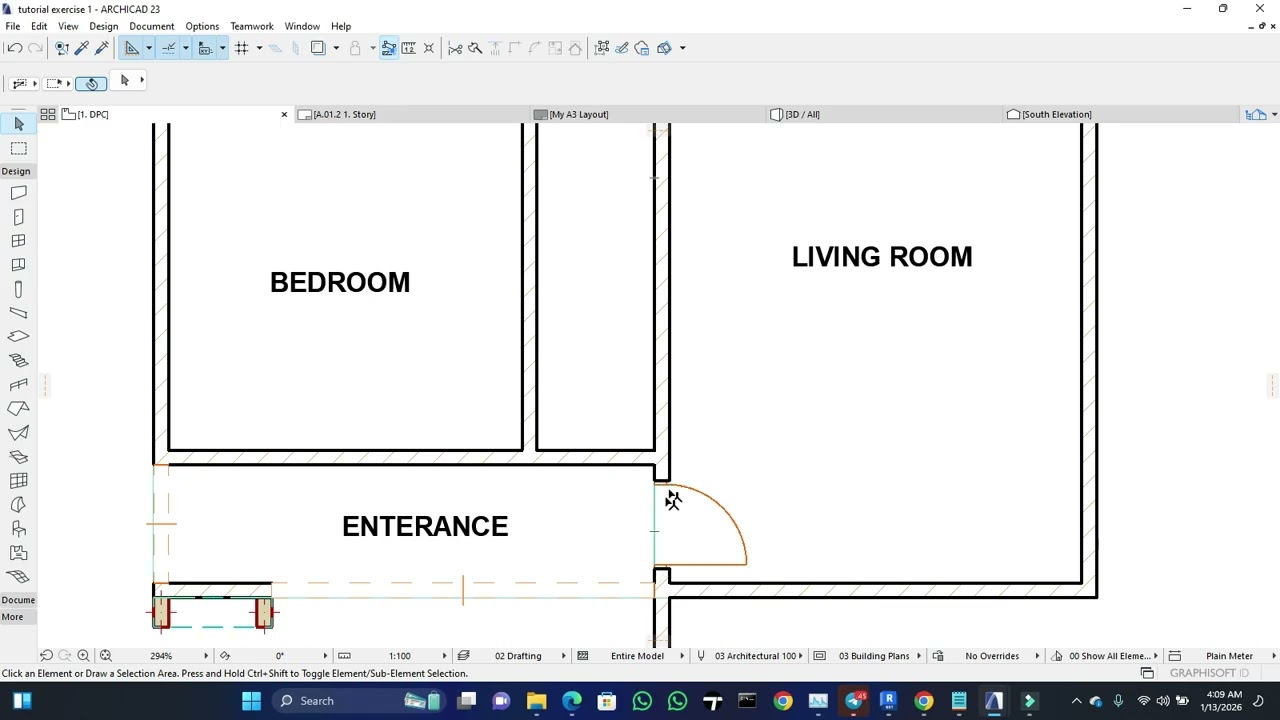Viewport: 1280px width, 720px height.
Task: Activate the Railing tool
Action: click(18, 385)
